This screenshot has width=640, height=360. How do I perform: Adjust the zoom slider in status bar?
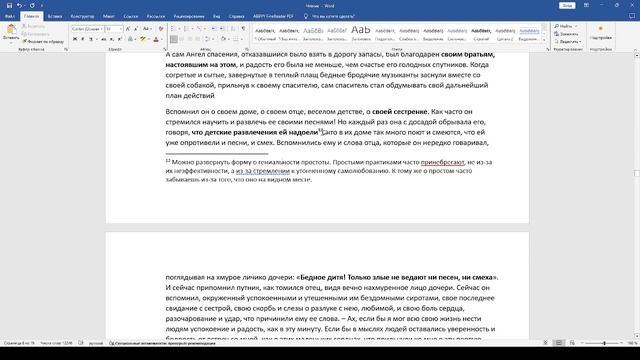(x=604, y=343)
